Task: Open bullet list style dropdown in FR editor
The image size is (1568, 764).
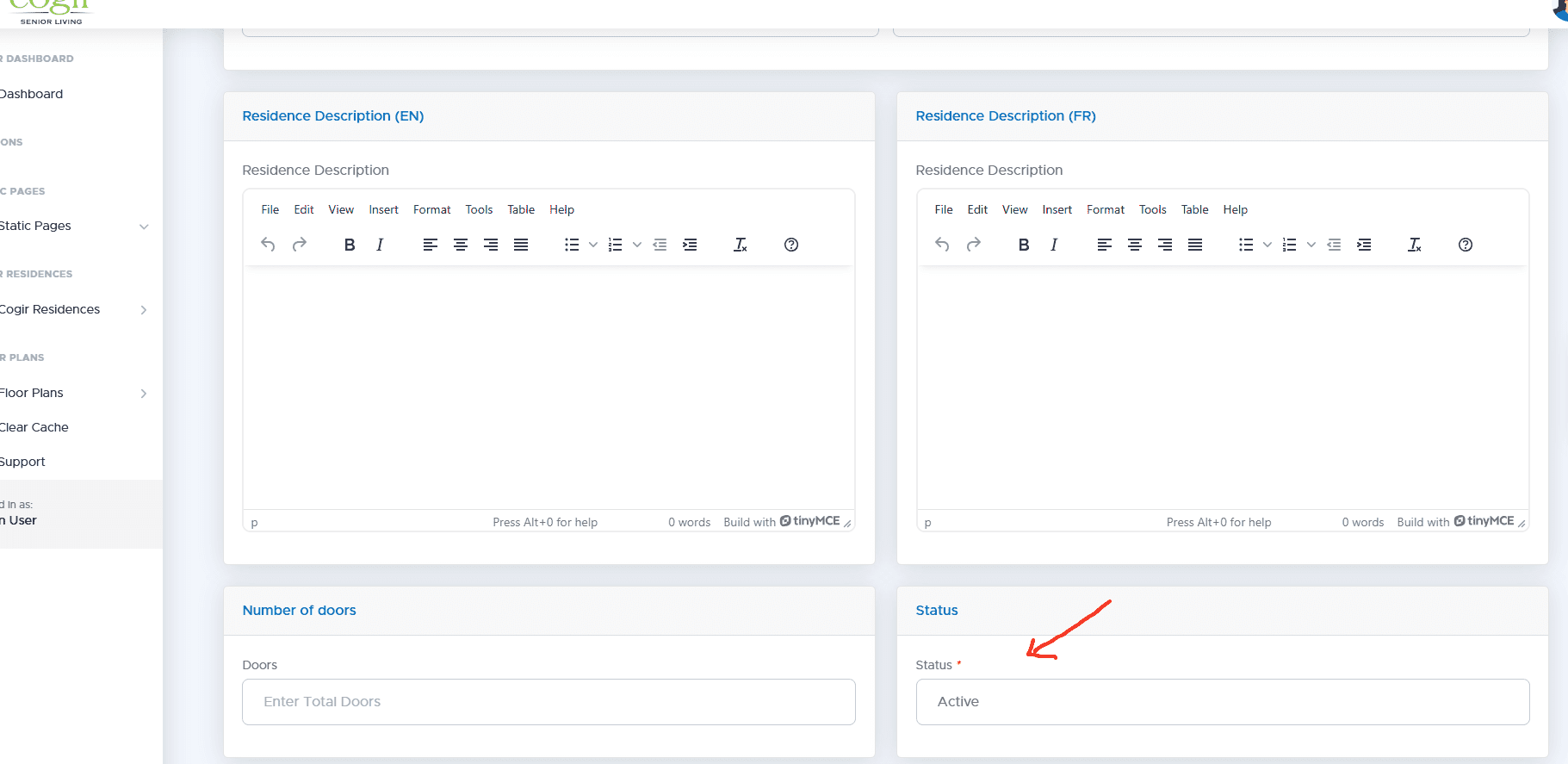Action: [x=1267, y=245]
